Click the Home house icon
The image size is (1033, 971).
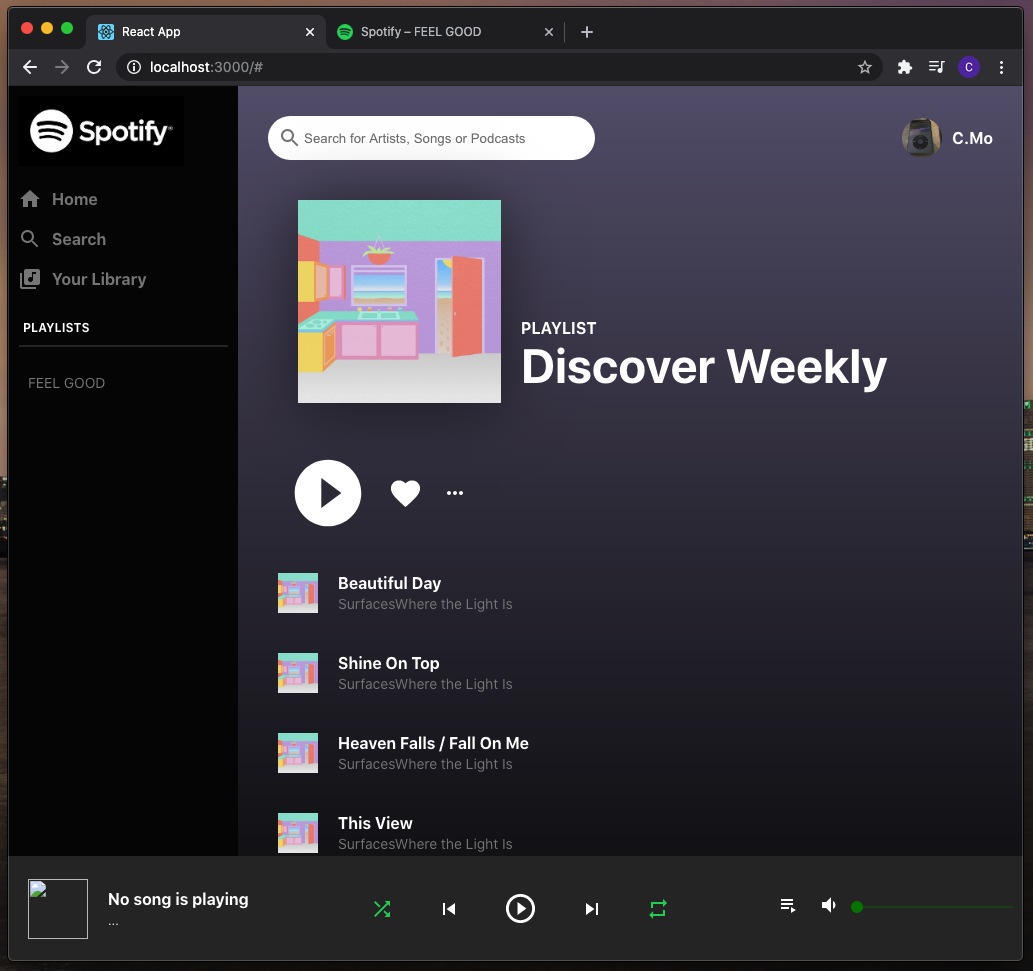pos(30,199)
